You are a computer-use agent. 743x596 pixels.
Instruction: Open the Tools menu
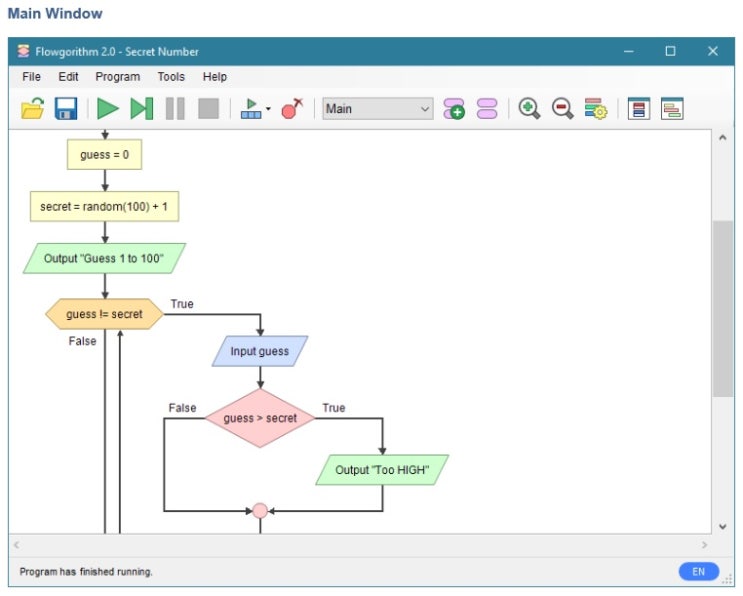pos(171,77)
